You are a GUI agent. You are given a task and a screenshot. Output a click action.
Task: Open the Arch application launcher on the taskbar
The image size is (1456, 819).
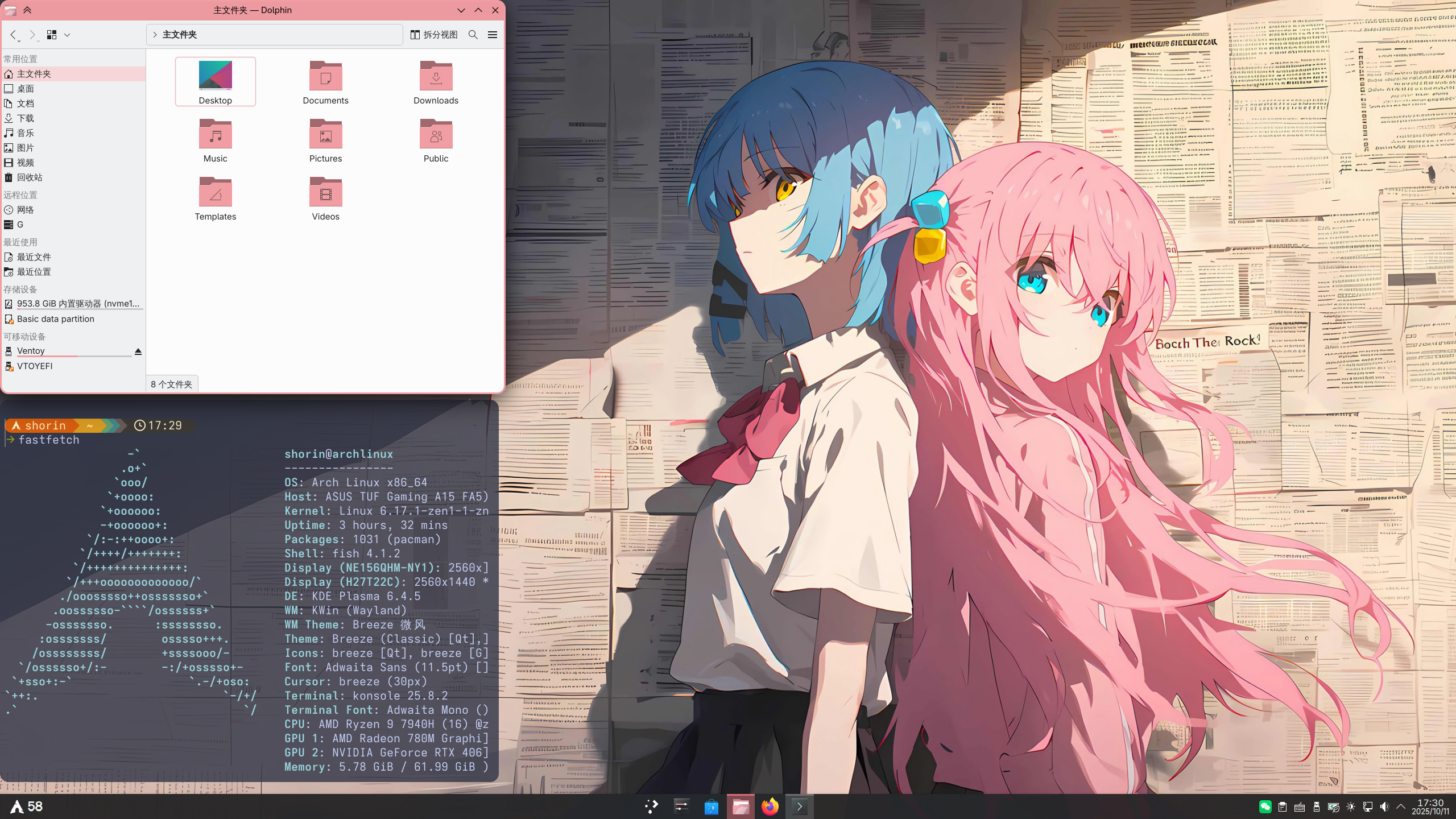[x=18, y=806]
